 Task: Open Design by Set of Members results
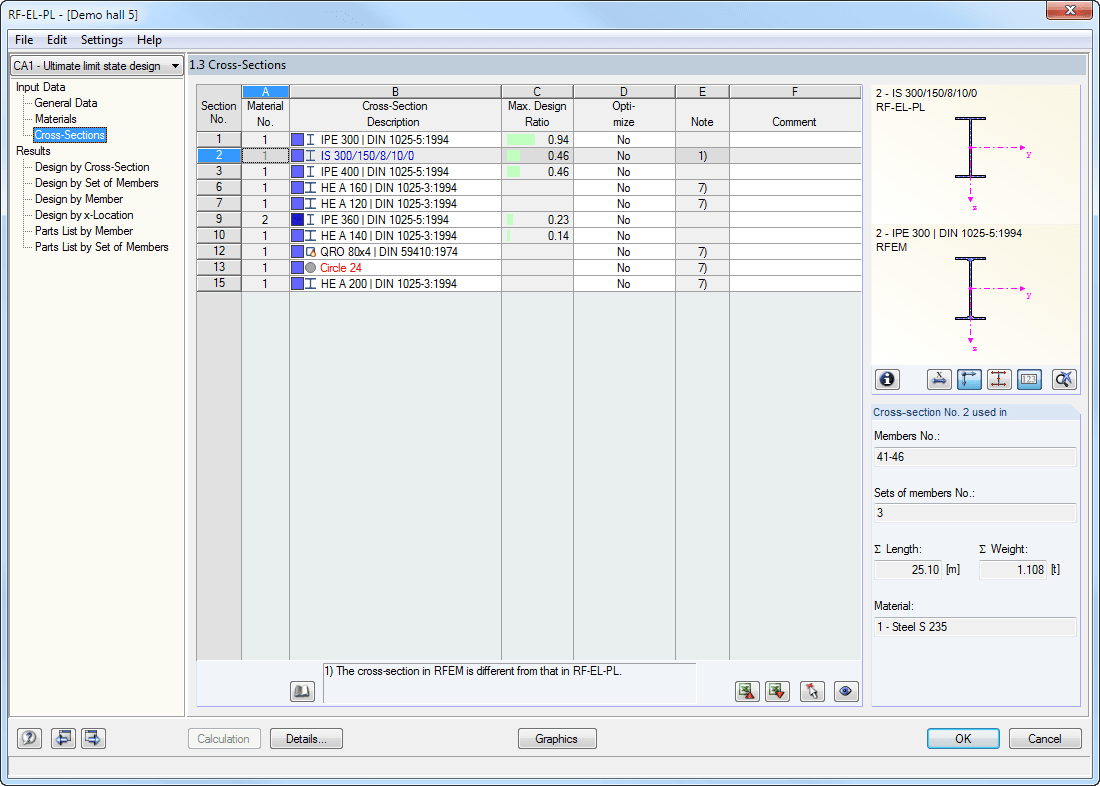(97, 183)
